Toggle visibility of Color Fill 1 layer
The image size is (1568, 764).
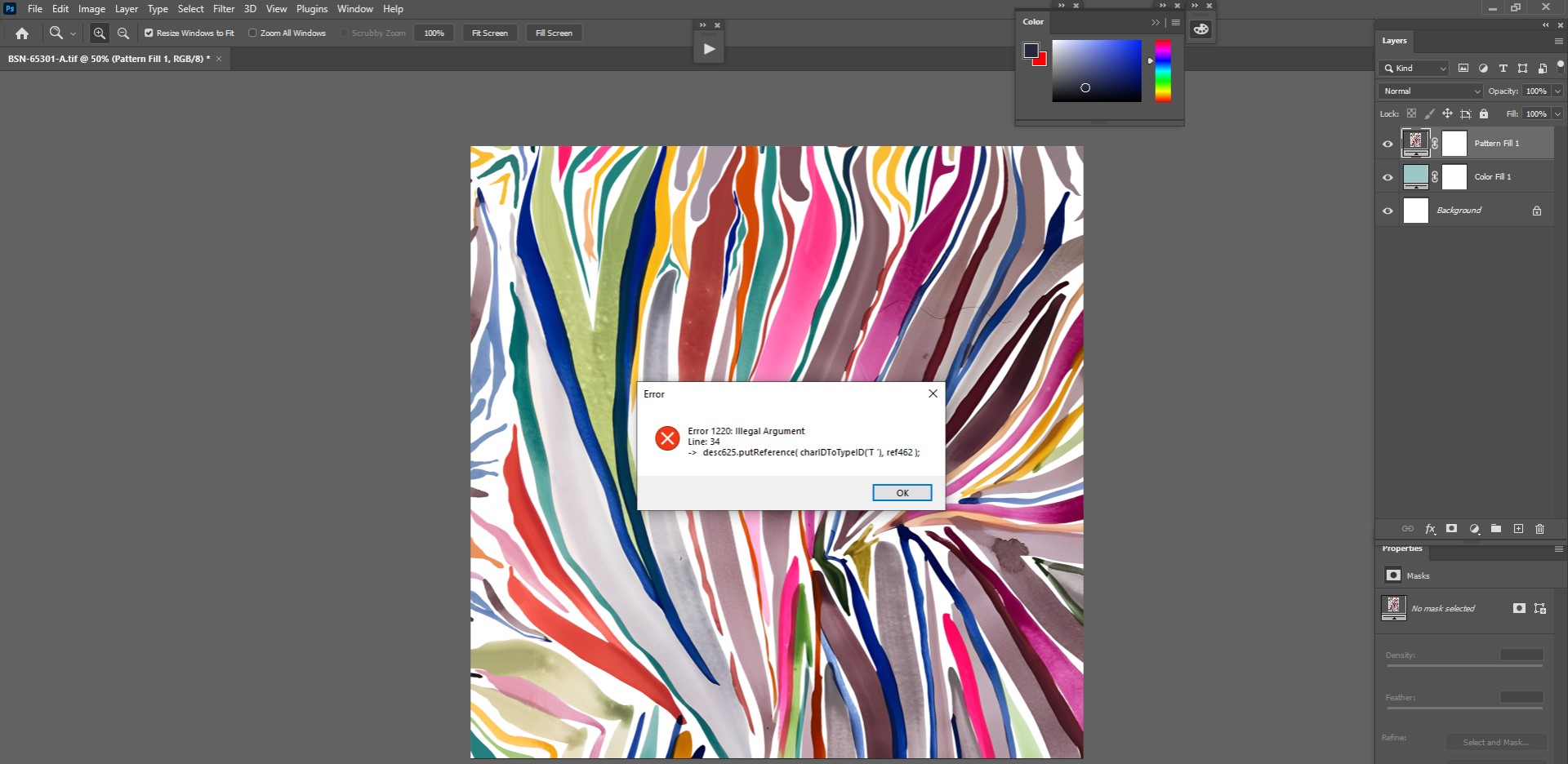coord(1388,177)
